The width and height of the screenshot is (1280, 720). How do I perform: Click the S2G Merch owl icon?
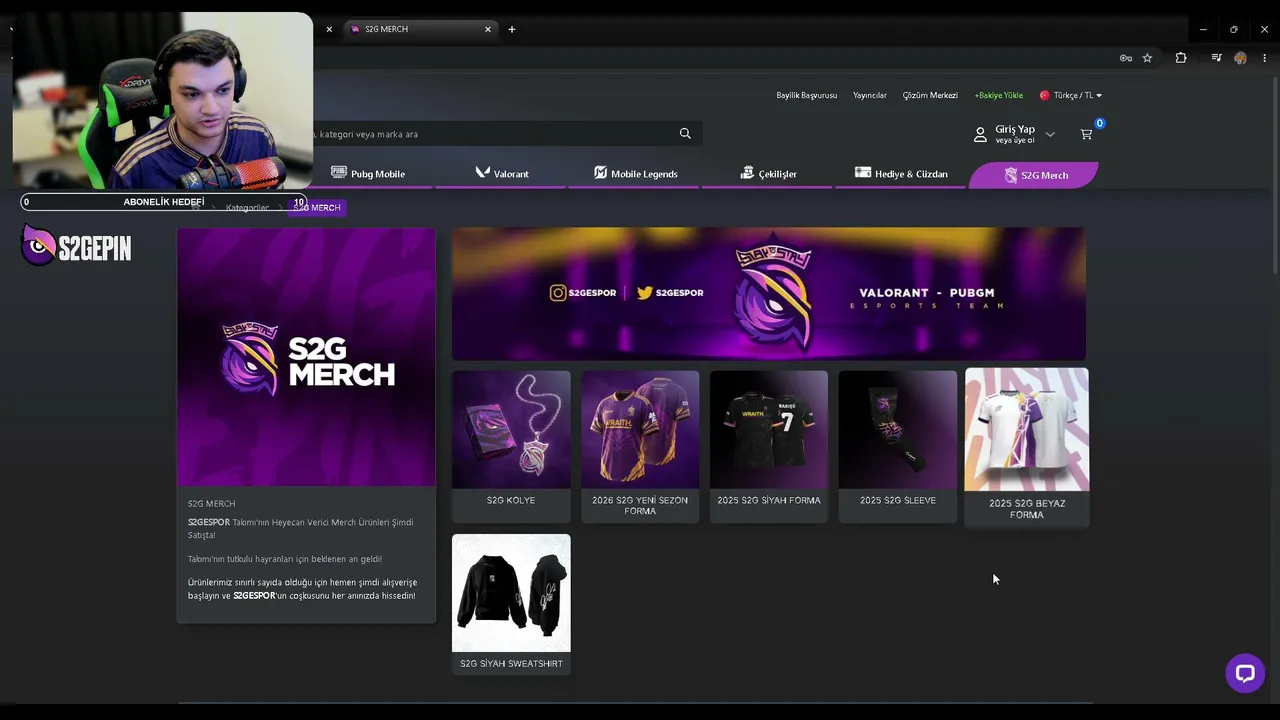click(x=1011, y=175)
